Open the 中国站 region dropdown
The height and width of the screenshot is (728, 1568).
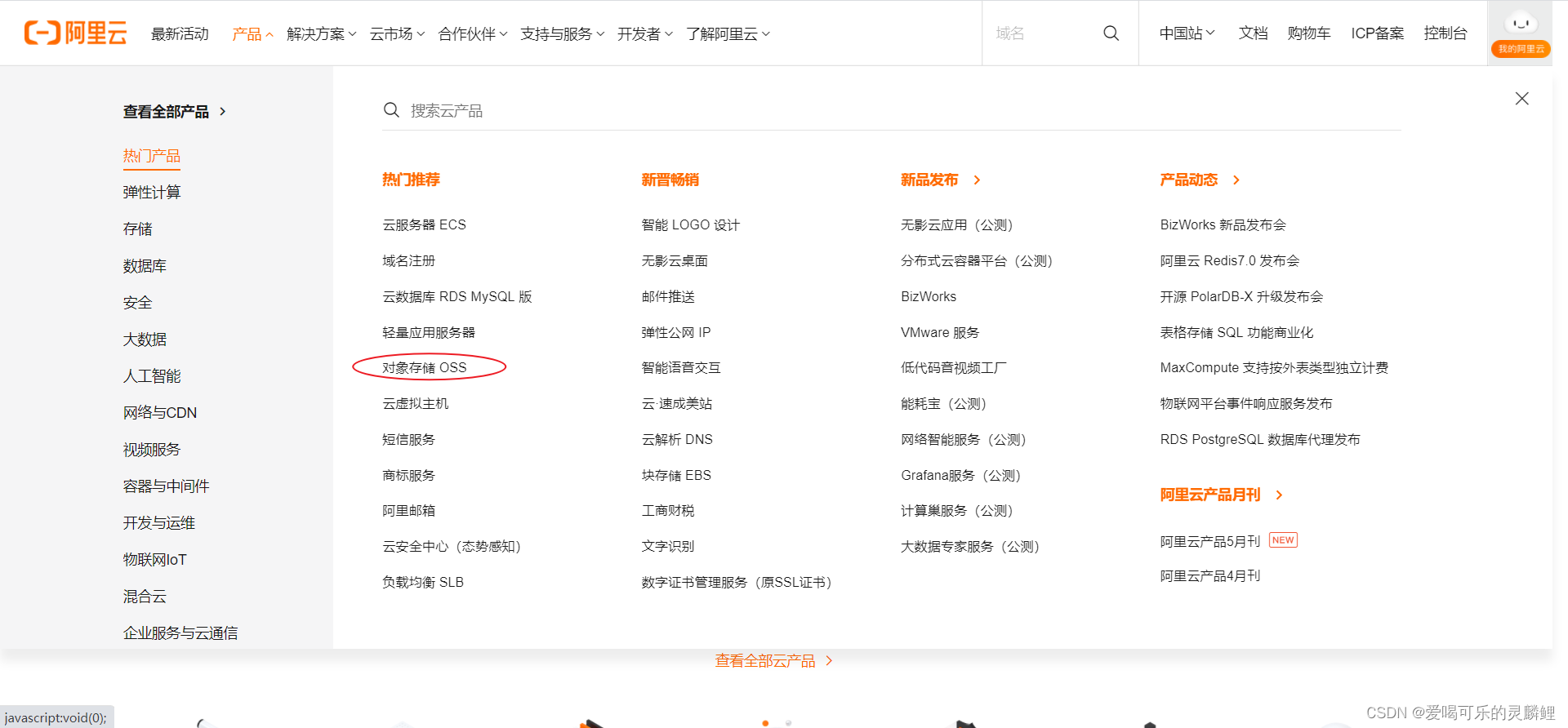pos(1187,33)
